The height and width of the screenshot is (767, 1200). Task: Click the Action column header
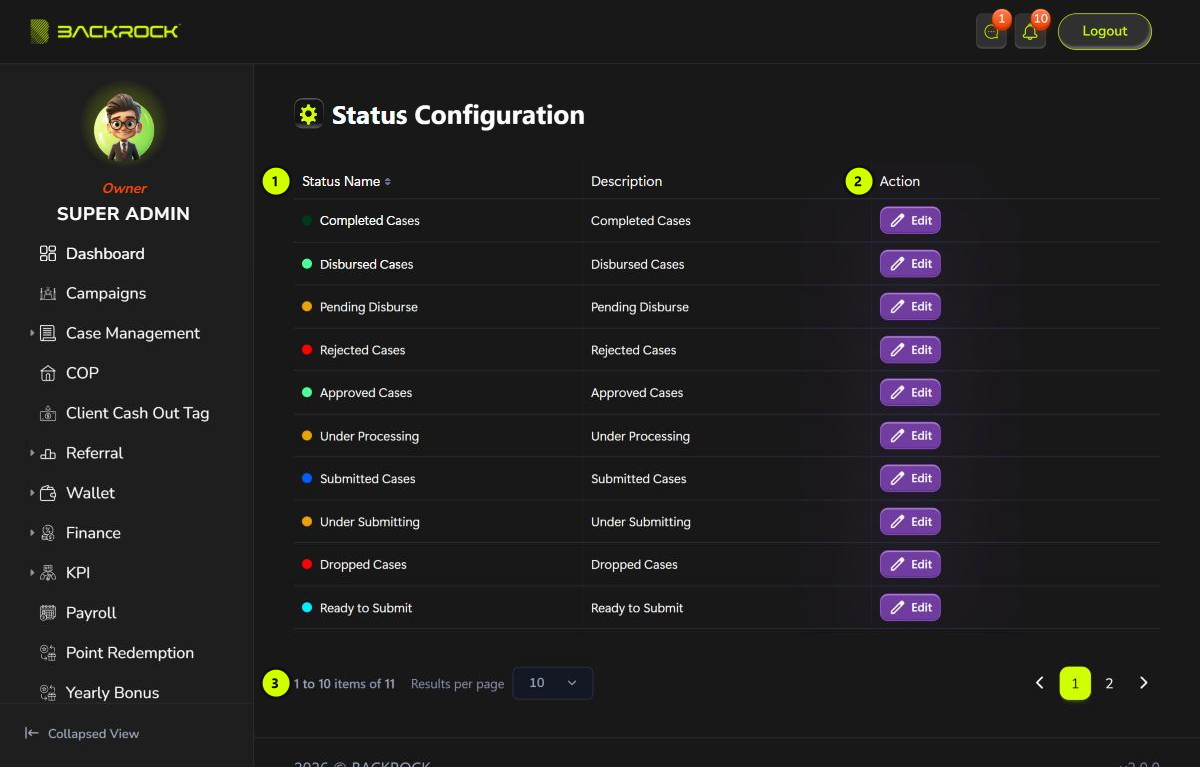tap(900, 182)
